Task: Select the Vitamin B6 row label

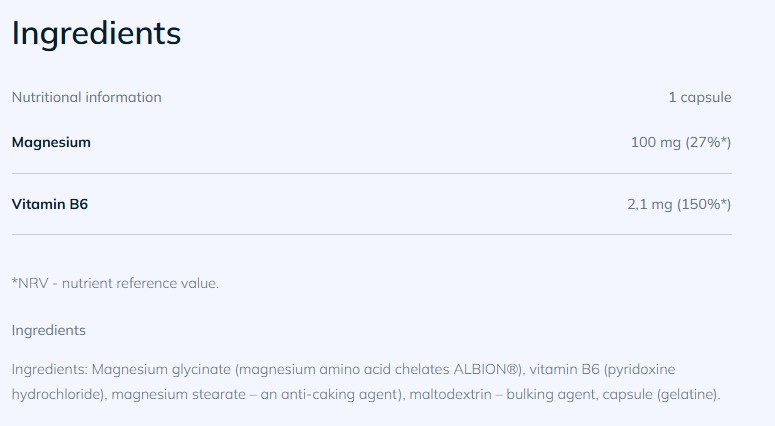Action: [50, 204]
